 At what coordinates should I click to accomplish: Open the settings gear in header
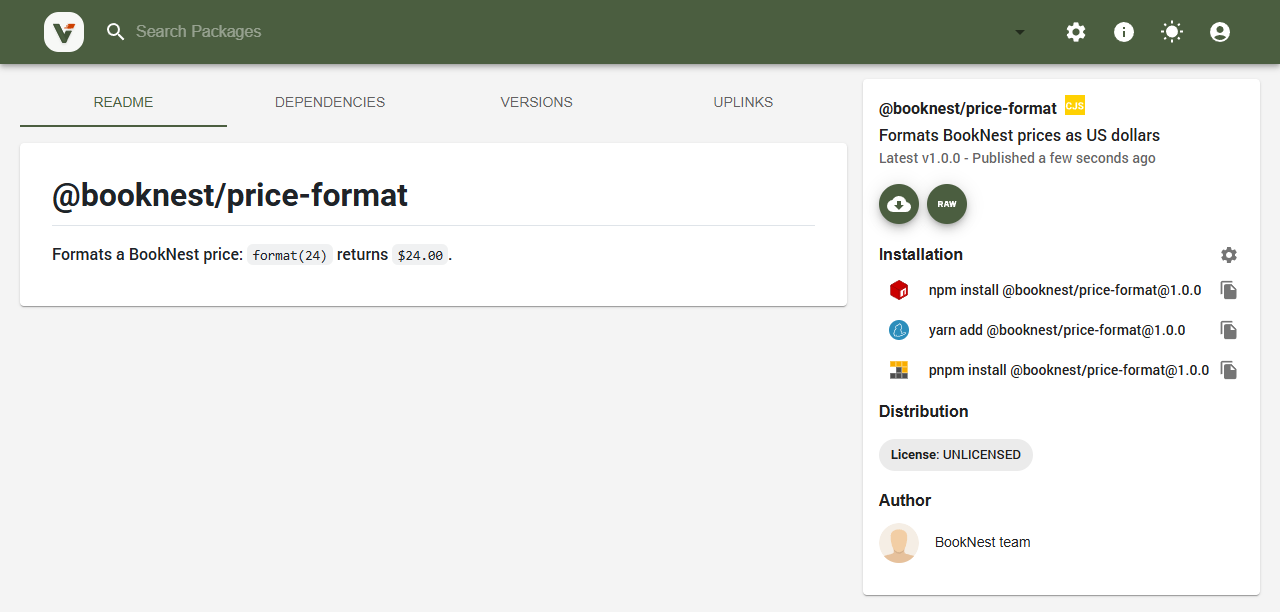tap(1076, 32)
